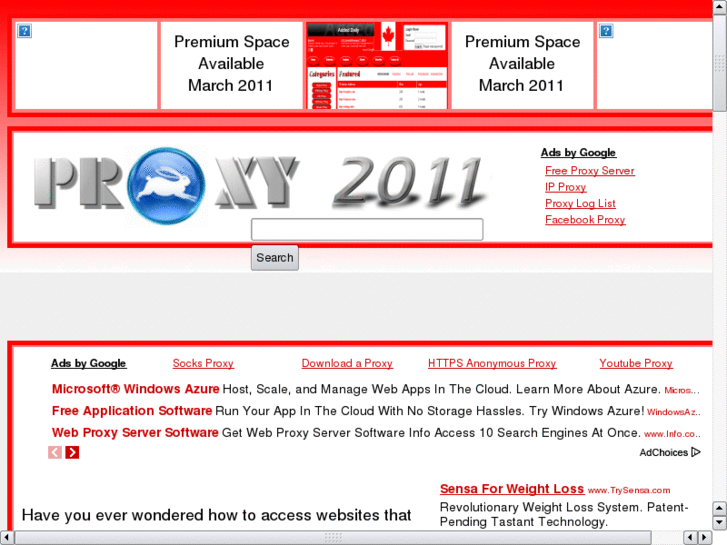Open the Ads by Google link near the logo
The height and width of the screenshot is (545, 727).
click(x=578, y=153)
